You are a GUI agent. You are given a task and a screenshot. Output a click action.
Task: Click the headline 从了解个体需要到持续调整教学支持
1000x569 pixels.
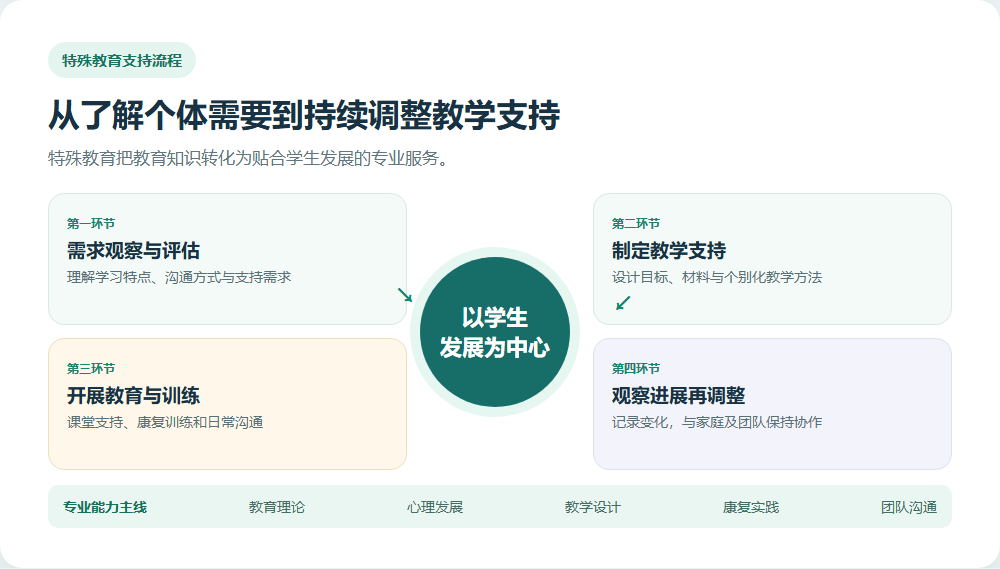[304, 115]
